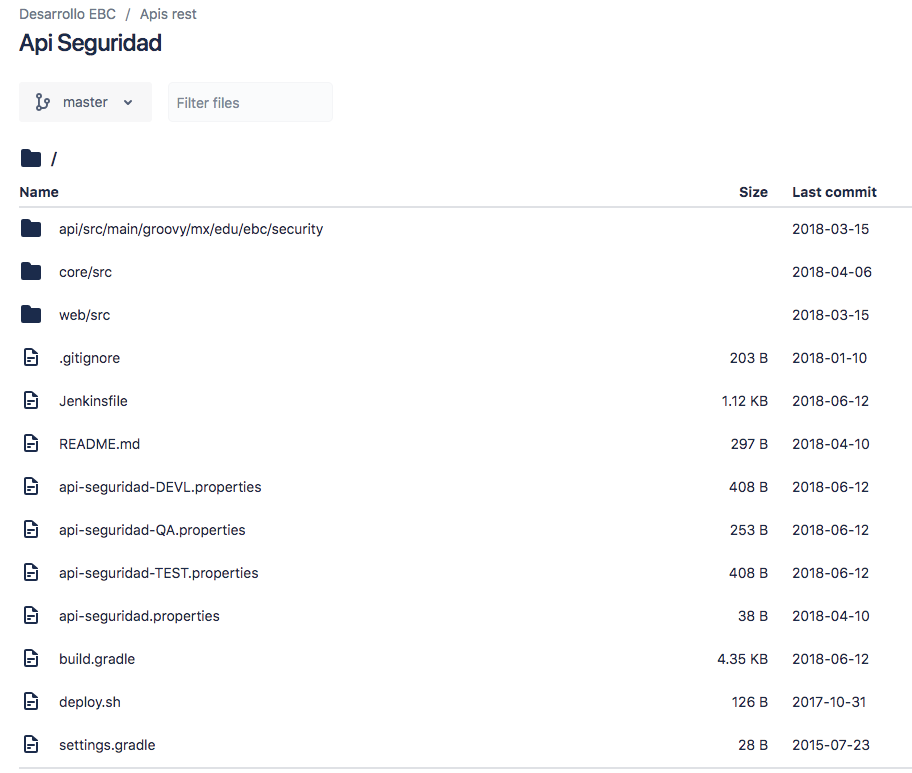Click the Filter files input field
The width and height of the screenshot is (912, 773).
pos(250,102)
